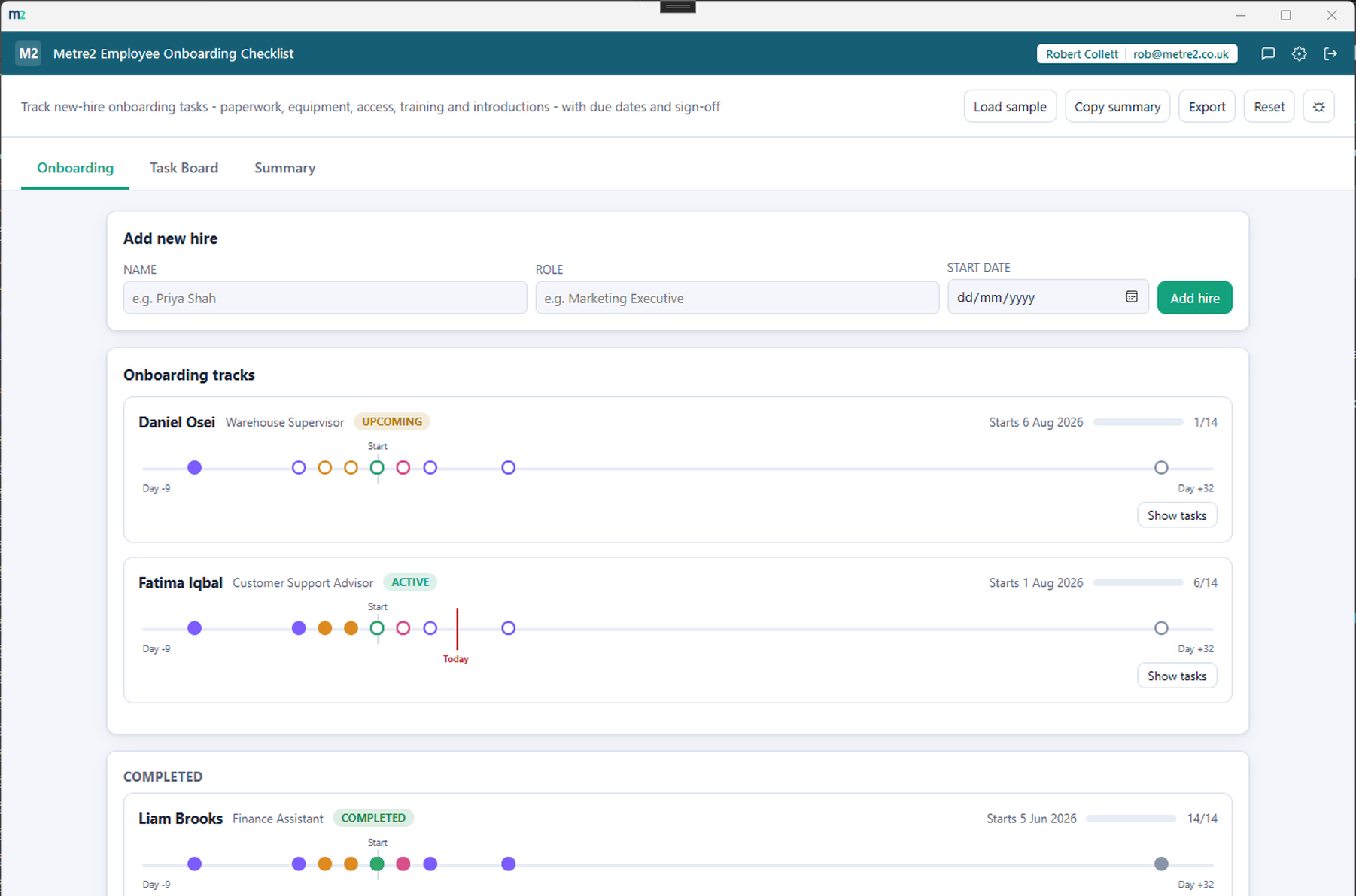Click Liam Brooks's 14/14 progress bar
This screenshot has height=896, width=1356.
(x=1131, y=818)
